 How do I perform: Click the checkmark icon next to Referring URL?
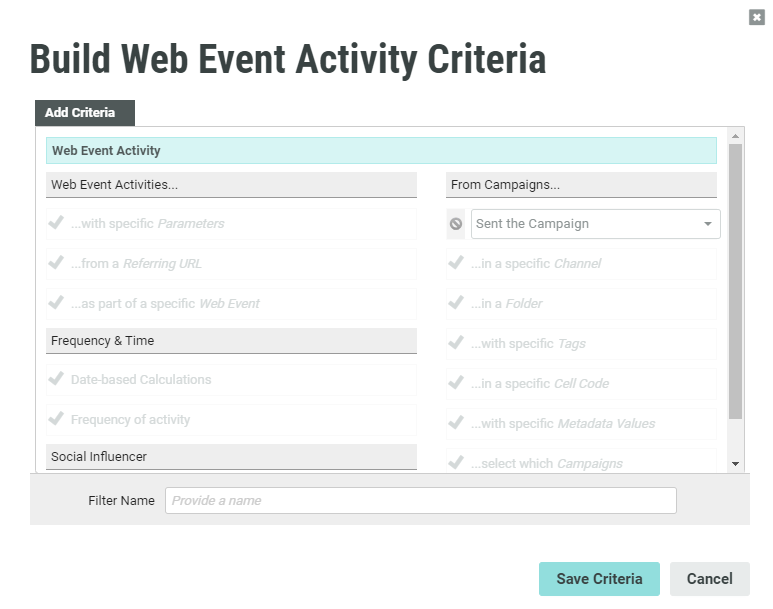57,263
